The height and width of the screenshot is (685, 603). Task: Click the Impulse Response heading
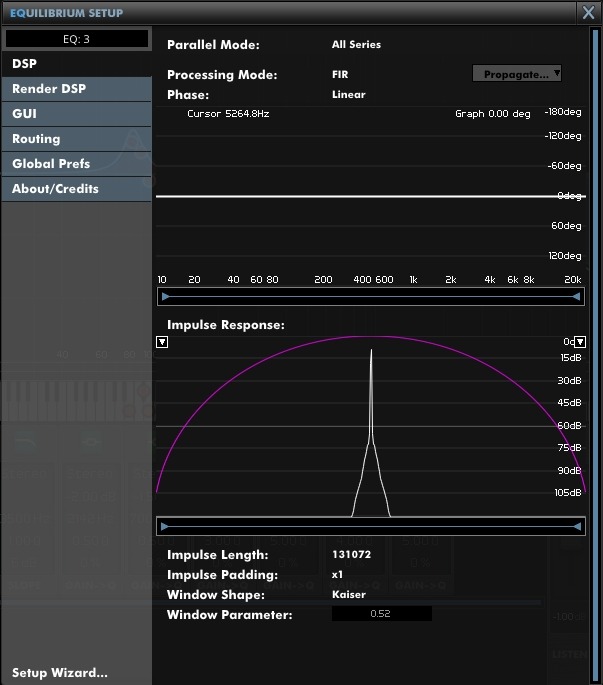click(225, 325)
